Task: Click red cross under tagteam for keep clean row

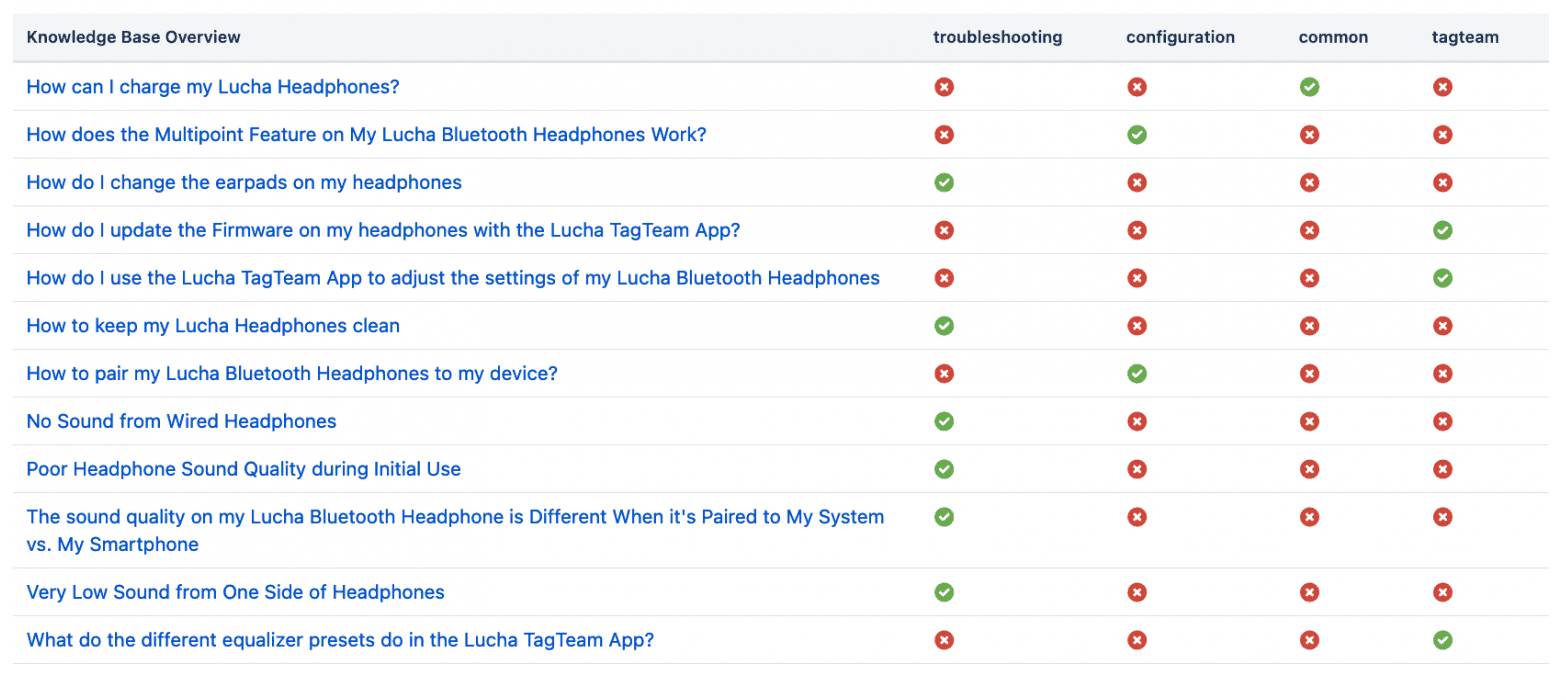Action: click(x=1442, y=326)
